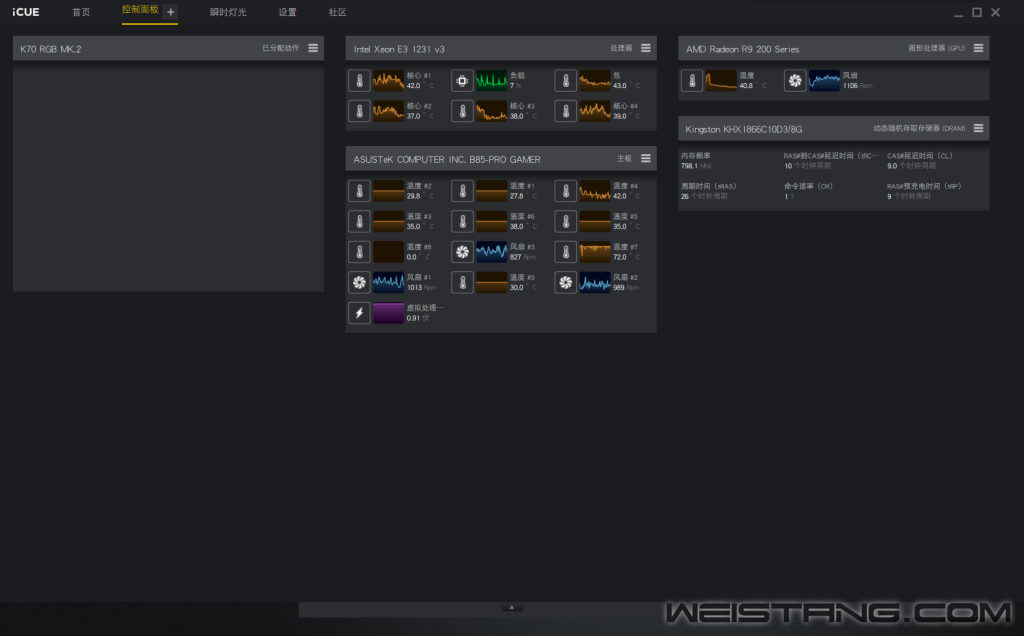
Task: Click the 命令速率 (CR) entry
Action: click(x=808, y=191)
